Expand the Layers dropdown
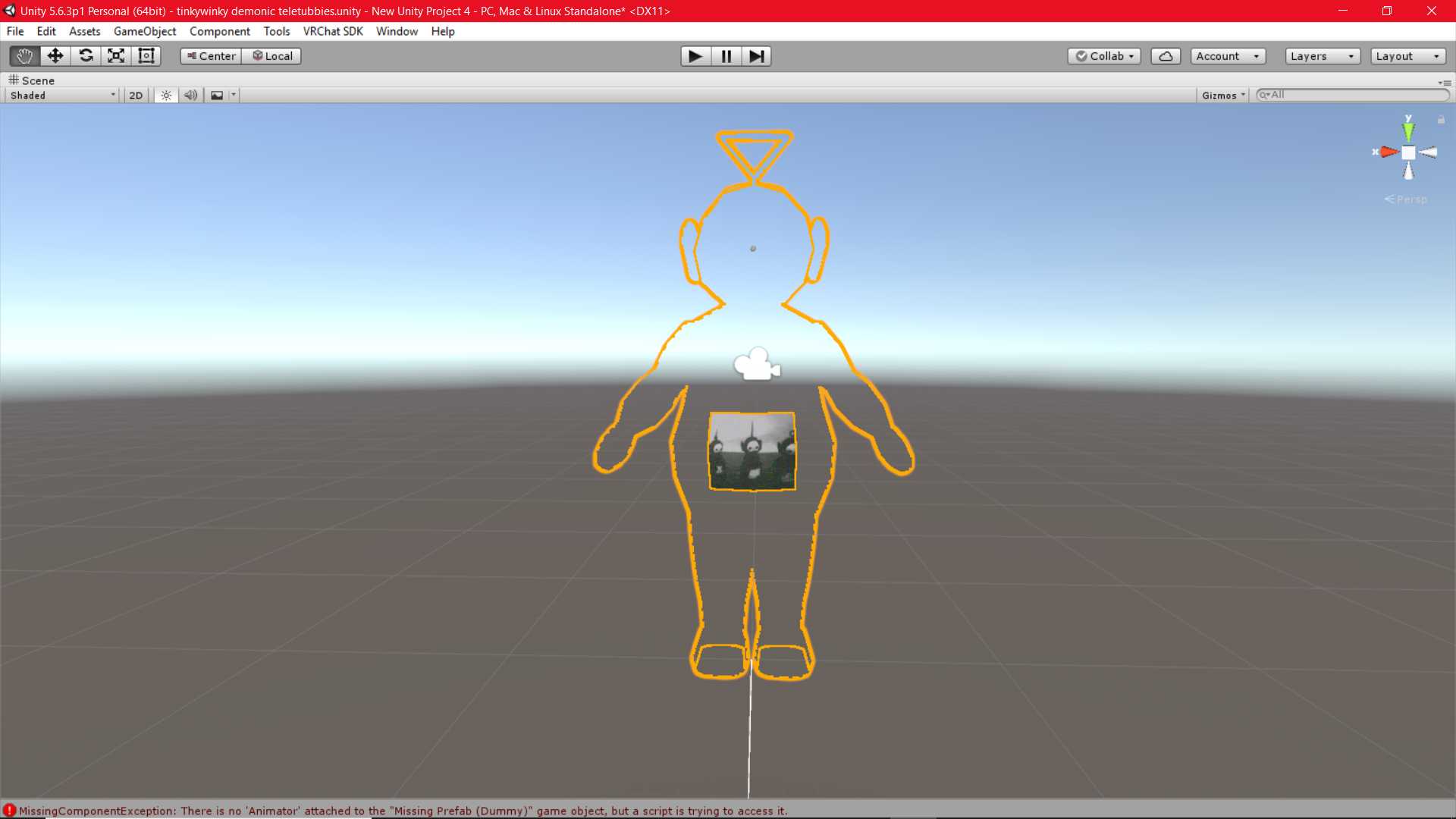 (1322, 56)
